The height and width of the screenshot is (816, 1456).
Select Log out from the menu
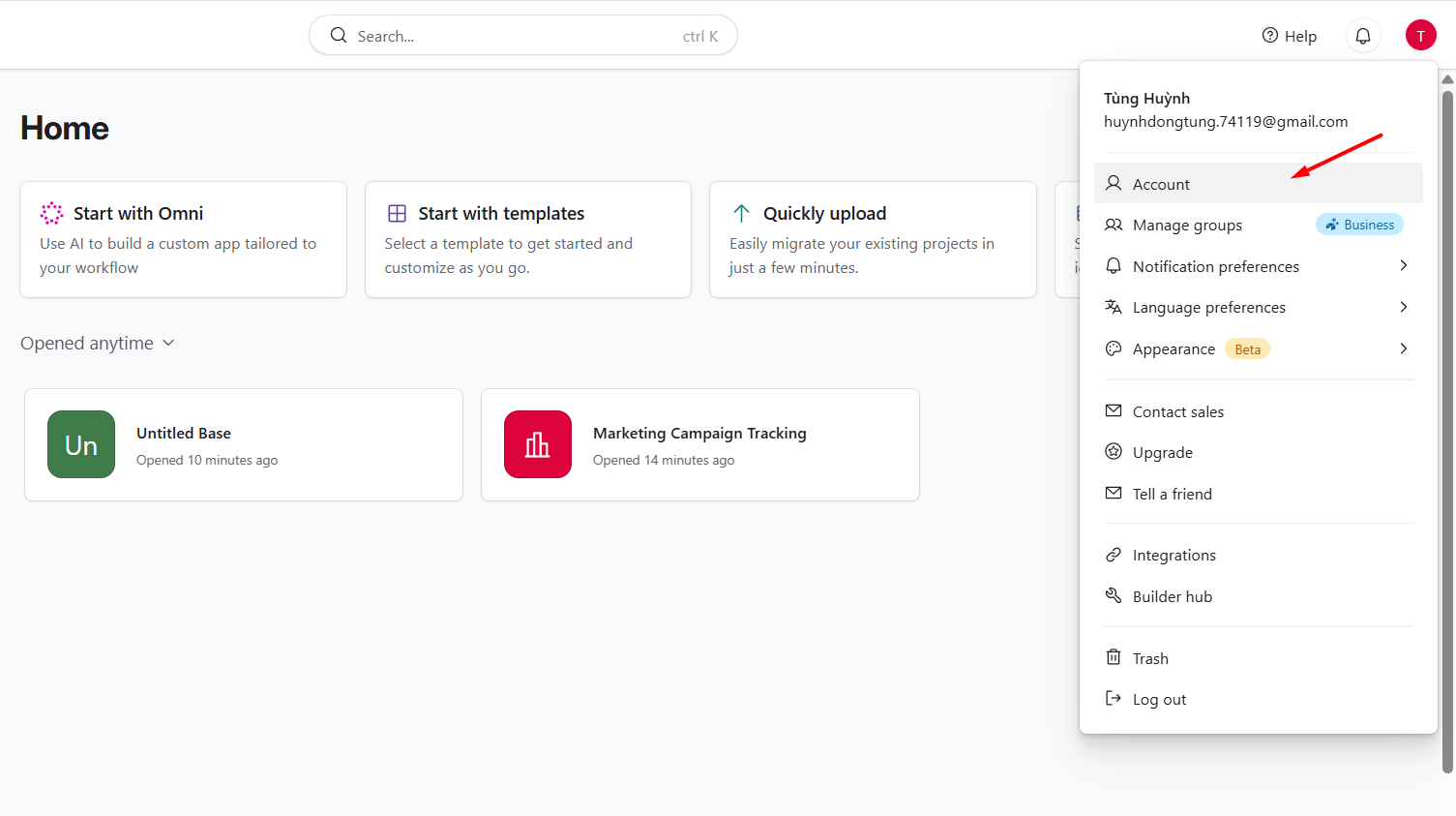click(1159, 698)
